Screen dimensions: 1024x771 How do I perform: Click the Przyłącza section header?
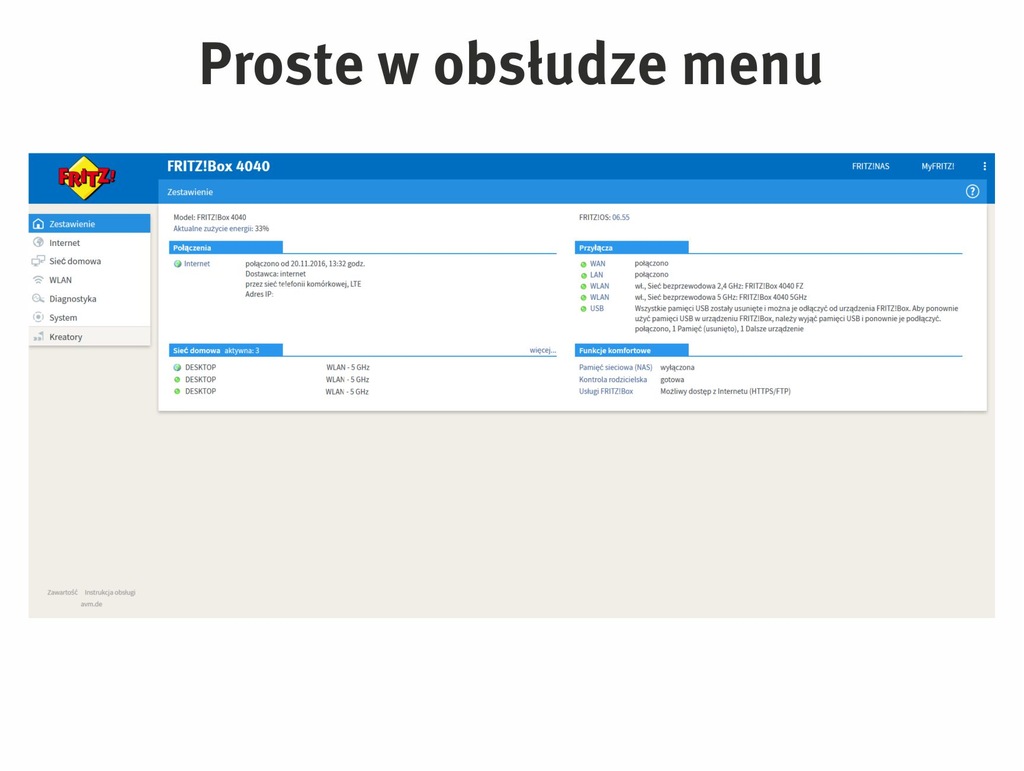coord(632,247)
